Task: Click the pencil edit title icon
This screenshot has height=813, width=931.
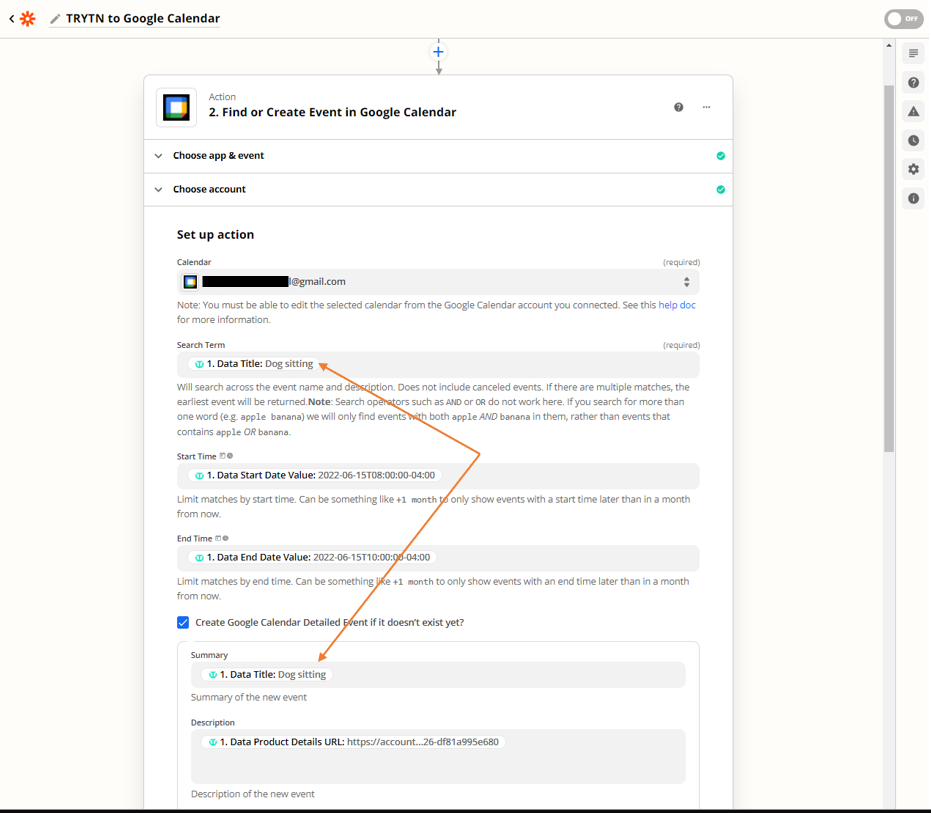Action: pos(55,19)
